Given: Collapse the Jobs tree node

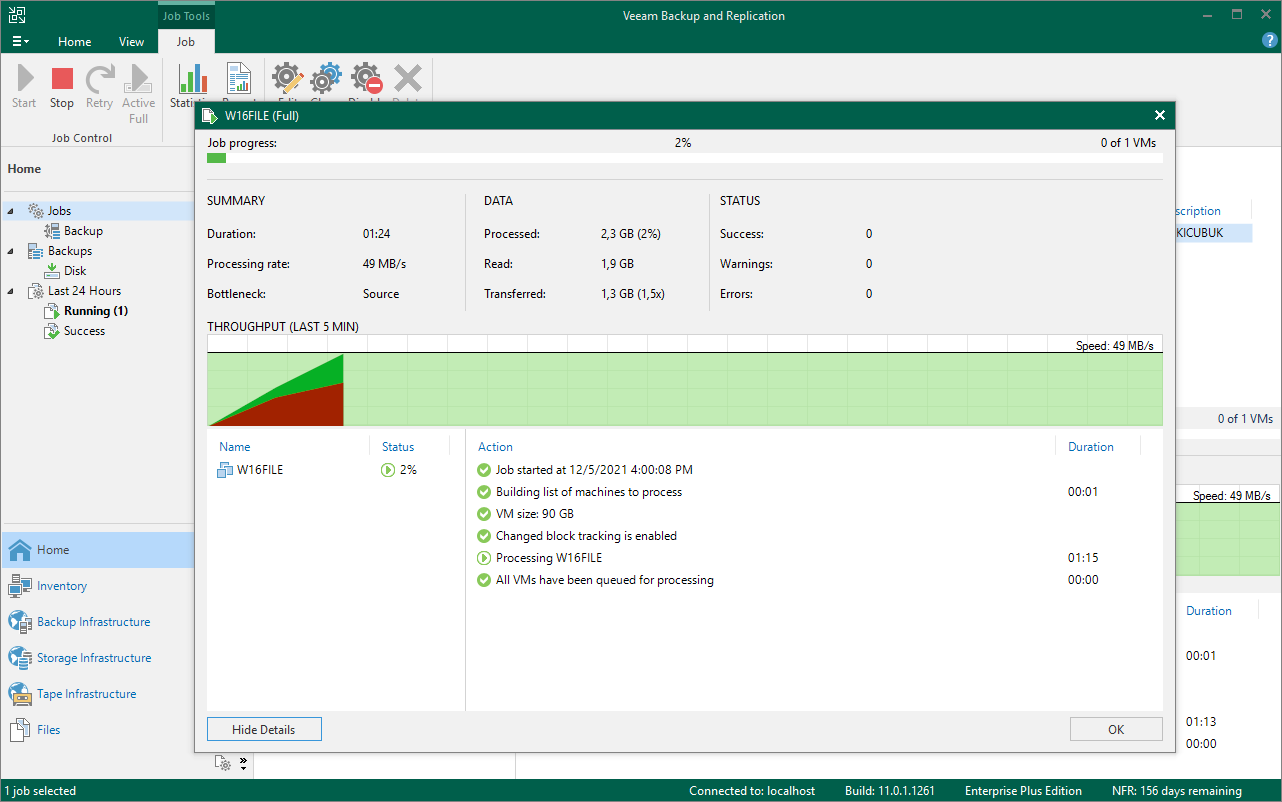Looking at the screenshot, I should point(12,211).
